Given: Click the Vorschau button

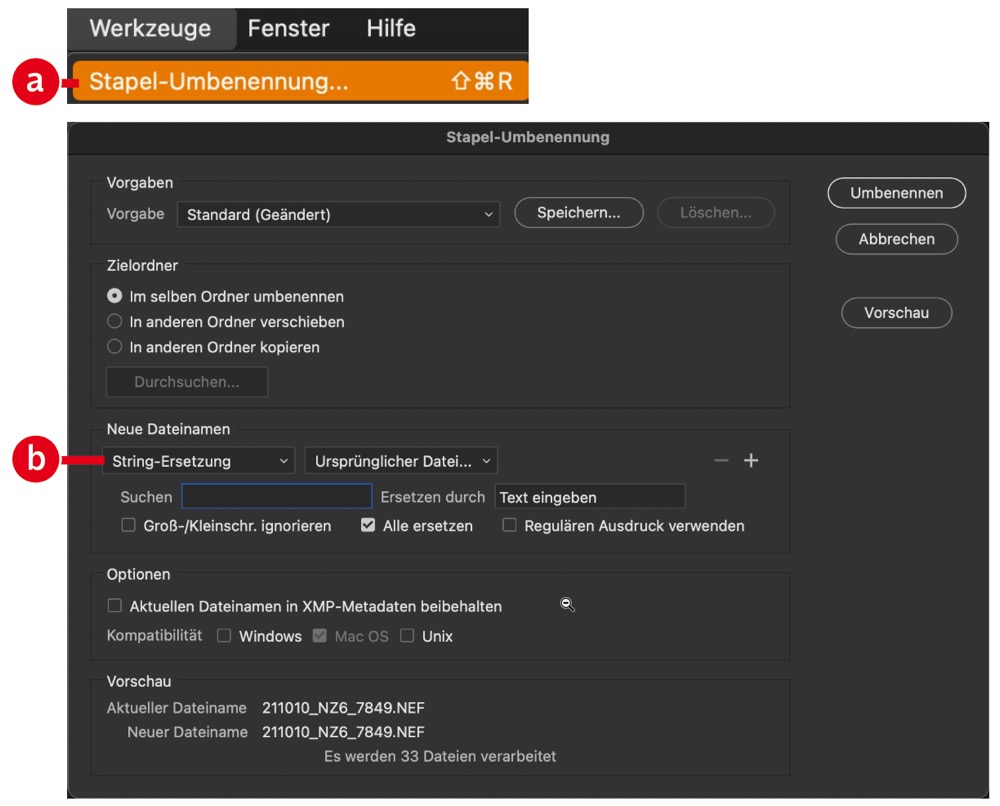Looking at the screenshot, I should [896, 313].
